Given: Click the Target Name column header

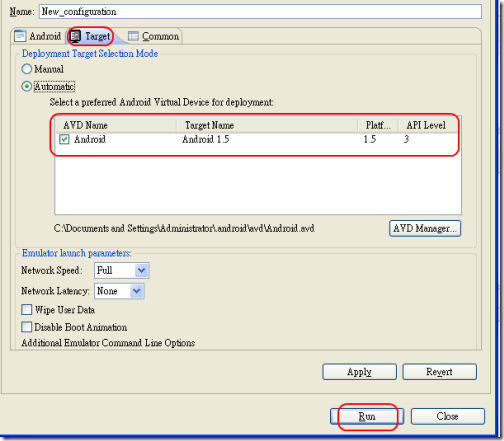Looking at the screenshot, I should tap(267, 125).
